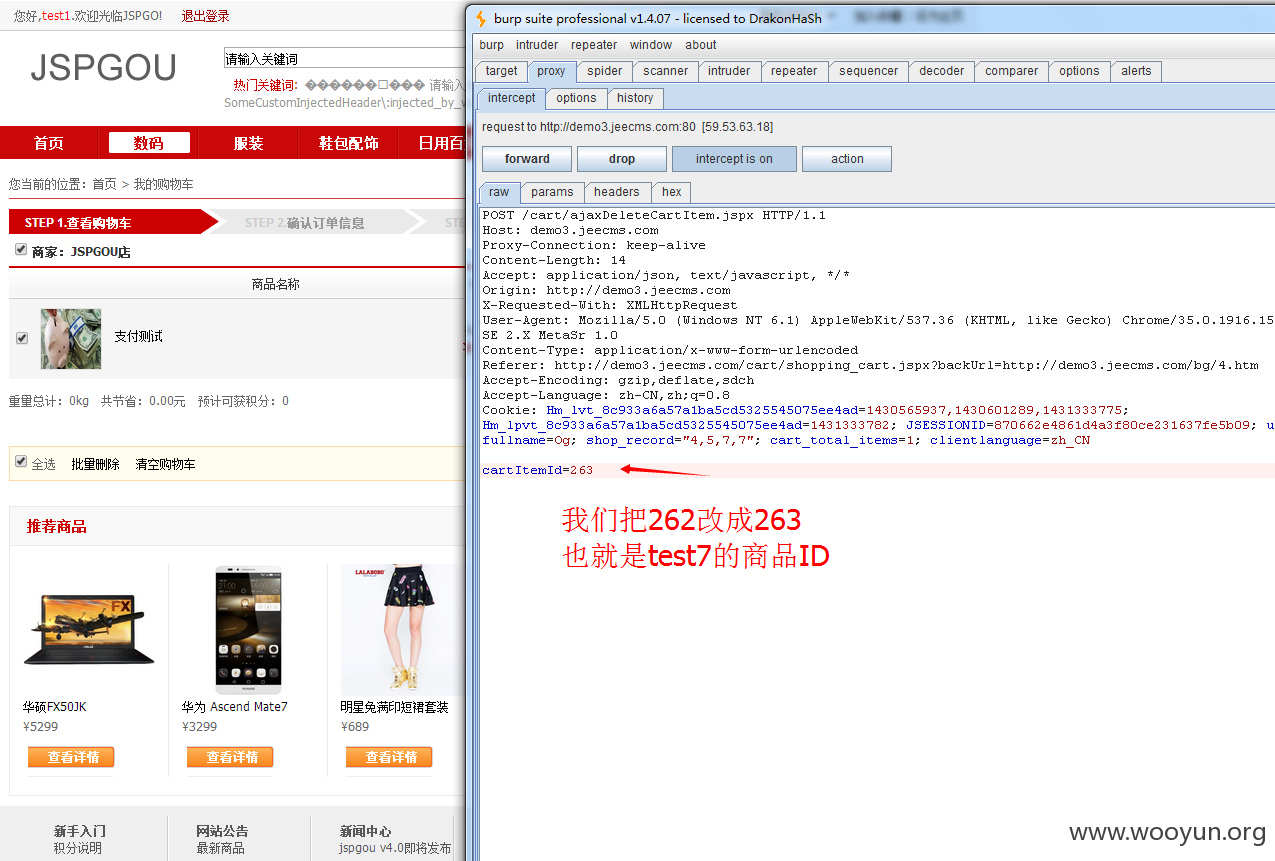The width and height of the screenshot is (1275, 861).
Task: Select the raw view tab
Action: [x=499, y=192]
